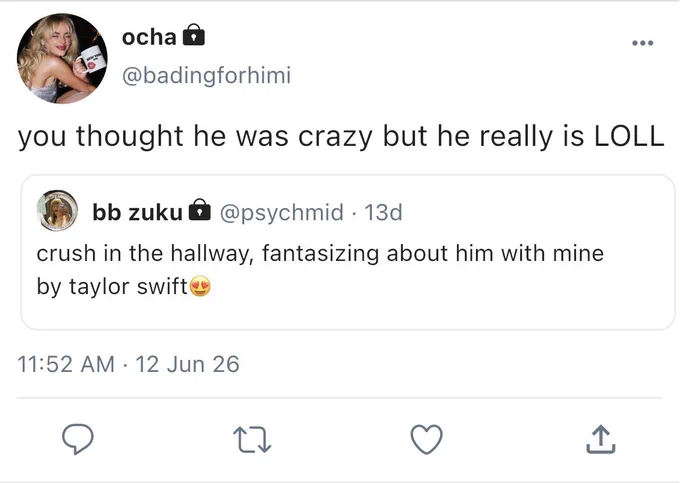The image size is (680, 483).
Task: Click the lock icon next to ocha
Action: click(193, 35)
